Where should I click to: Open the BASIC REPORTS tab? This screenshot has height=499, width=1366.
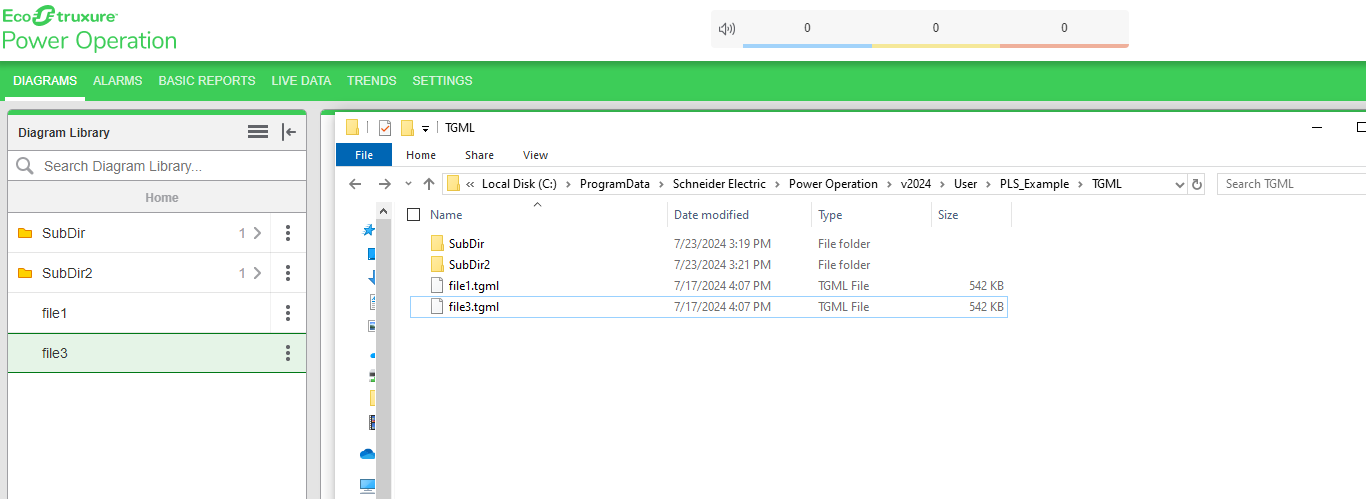[207, 81]
